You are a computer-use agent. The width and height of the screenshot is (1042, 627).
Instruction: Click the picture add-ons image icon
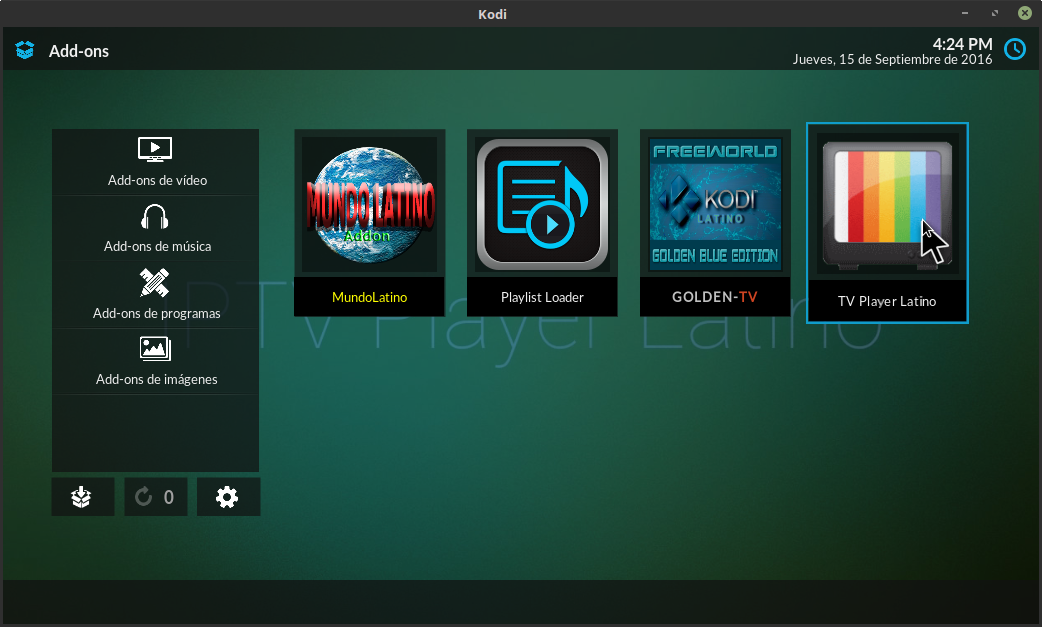(x=155, y=349)
